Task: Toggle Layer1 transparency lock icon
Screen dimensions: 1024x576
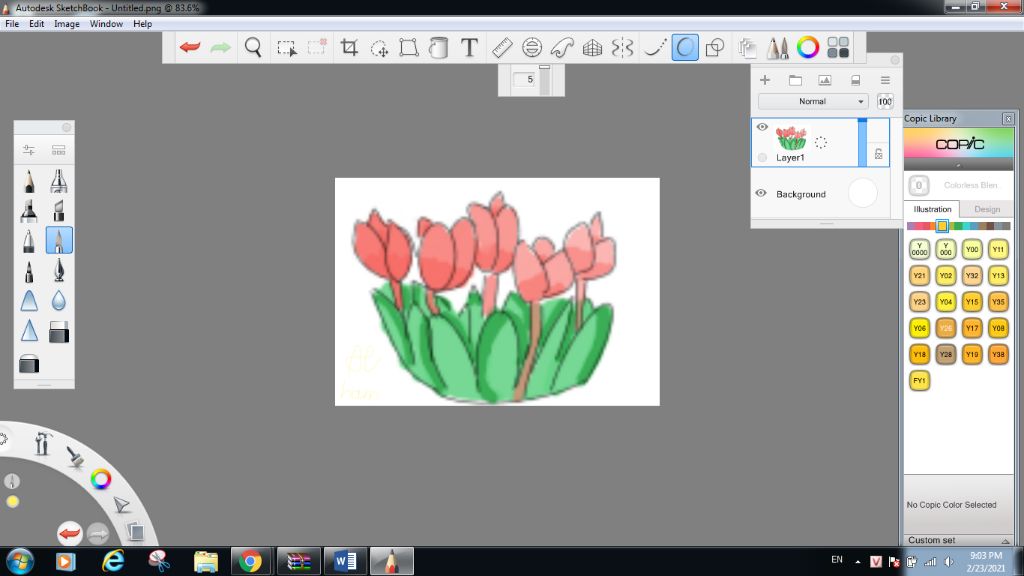Action: point(878,153)
